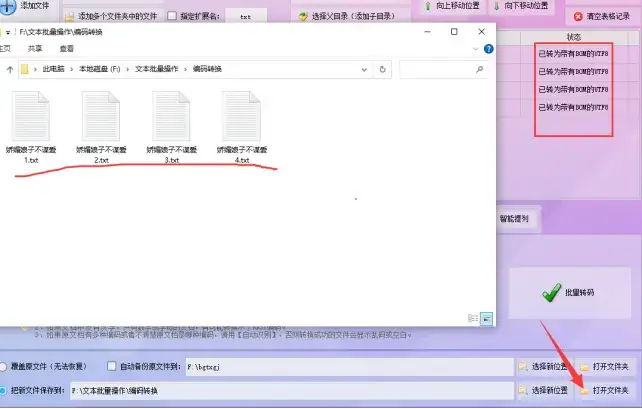Enable the 指定扩展名 checkbox
This screenshot has width=642, height=409.
[x=172, y=17]
